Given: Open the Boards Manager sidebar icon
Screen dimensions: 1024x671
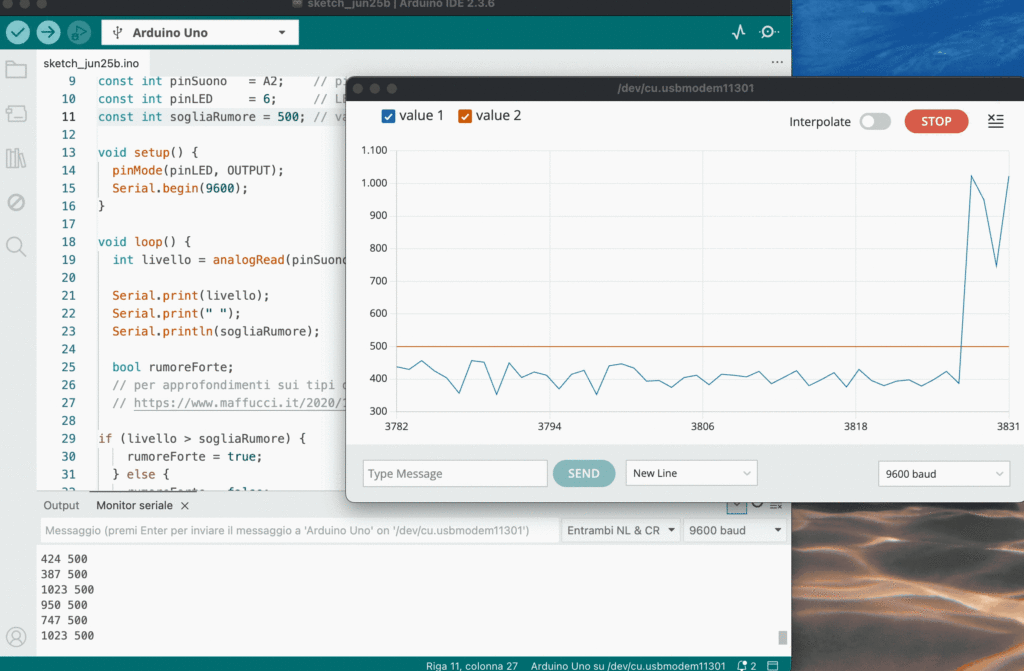Looking at the screenshot, I should click(16, 114).
